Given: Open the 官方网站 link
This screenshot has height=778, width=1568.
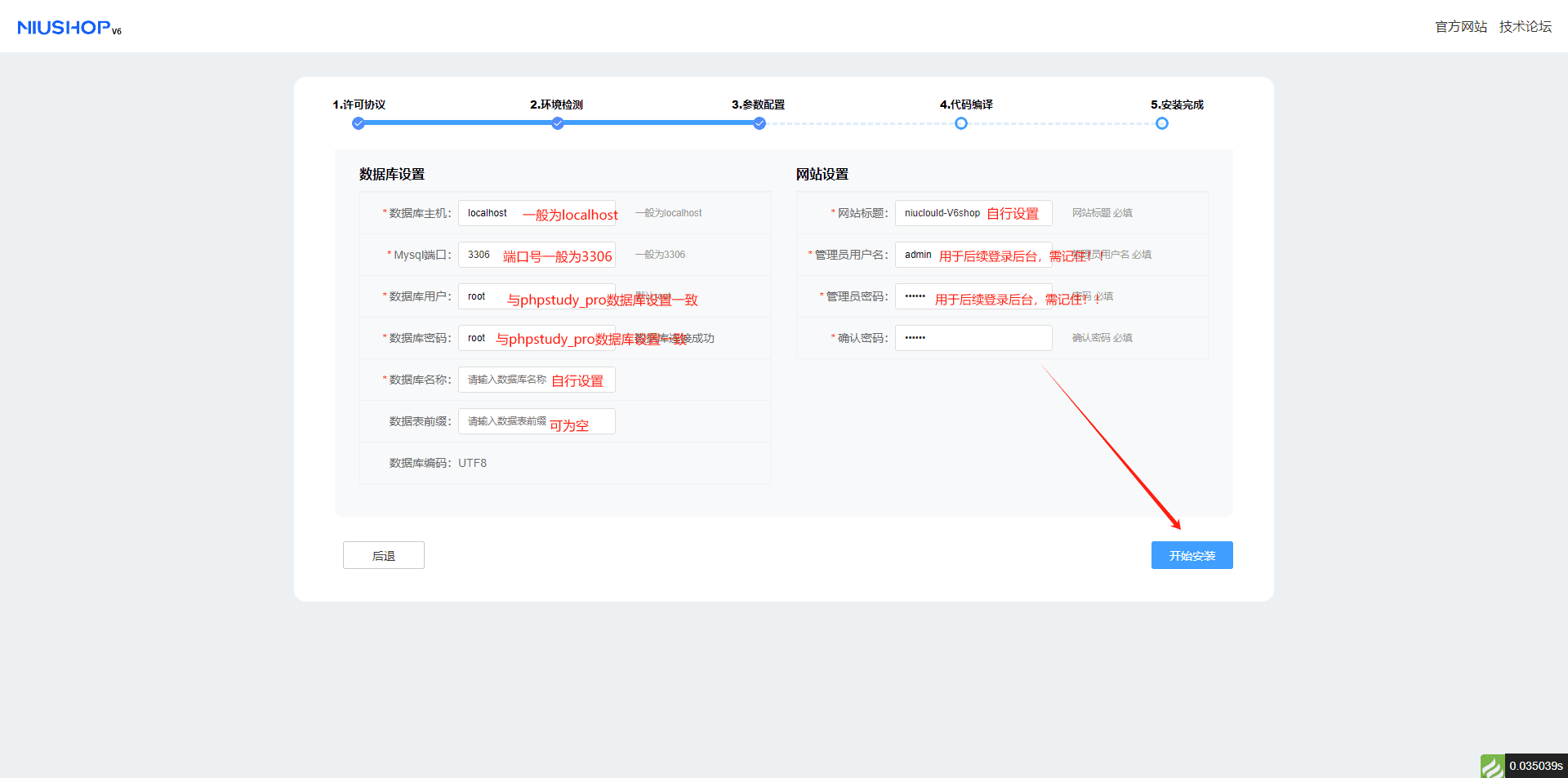Looking at the screenshot, I should (x=1461, y=27).
